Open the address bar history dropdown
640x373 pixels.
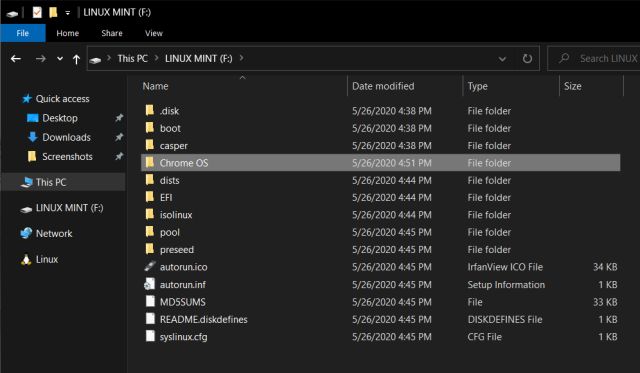pos(502,59)
